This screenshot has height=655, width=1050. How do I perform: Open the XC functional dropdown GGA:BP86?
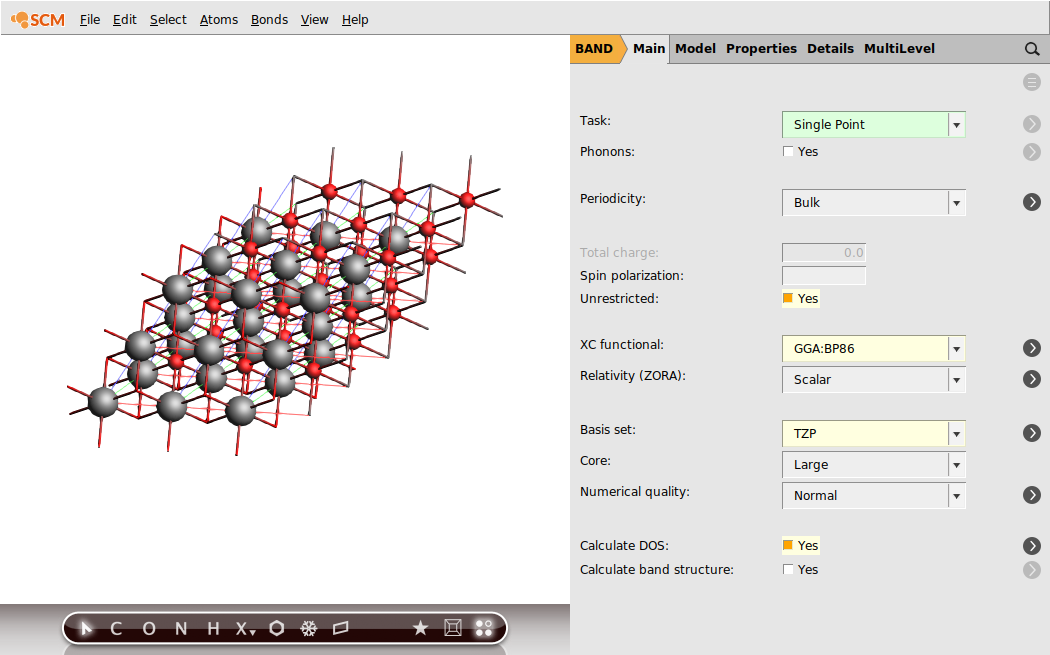pos(873,348)
